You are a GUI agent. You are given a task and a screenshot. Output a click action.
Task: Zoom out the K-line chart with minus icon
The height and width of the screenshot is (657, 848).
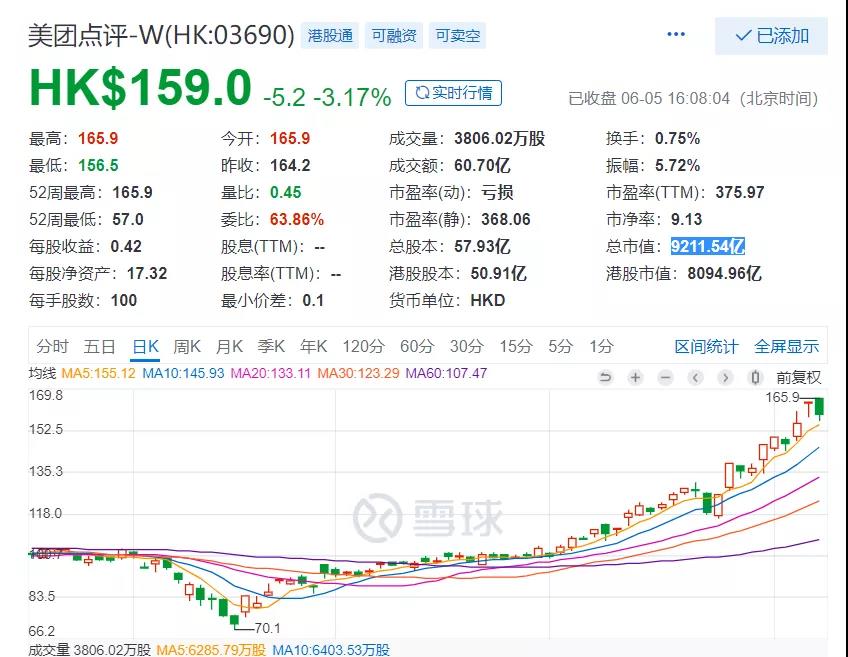(x=665, y=377)
